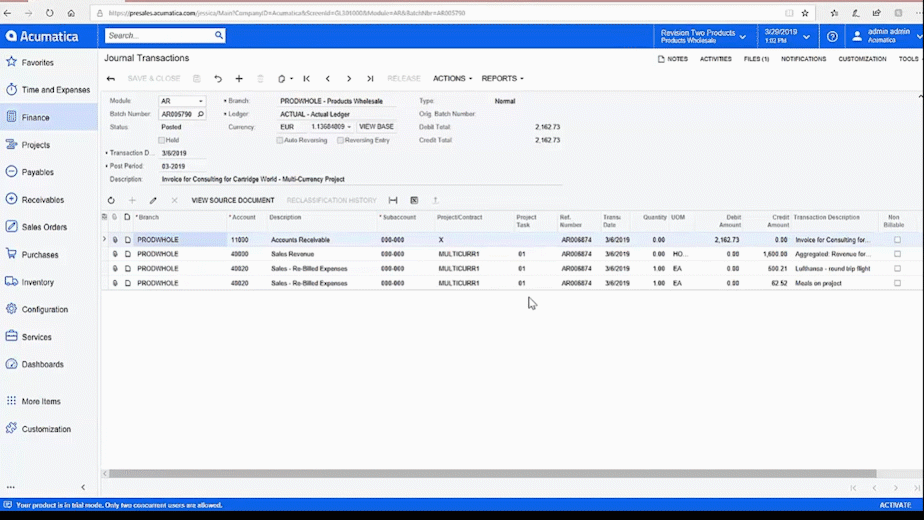Toggle Non Billable for Lufthansa flight row
924x520 pixels.
(x=897, y=268)
